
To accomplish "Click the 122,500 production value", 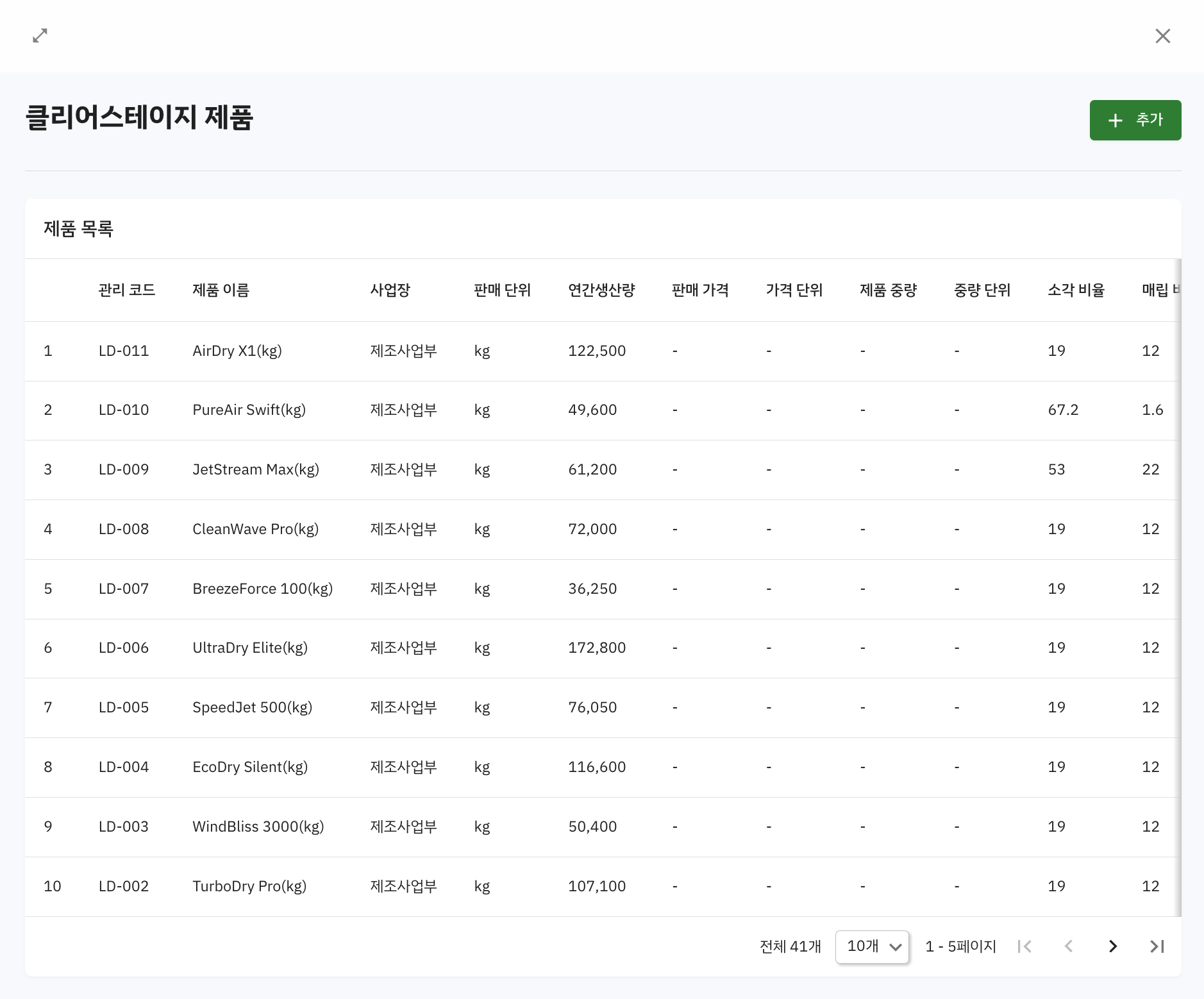I will pyautogui.click(x=597, y=351).
